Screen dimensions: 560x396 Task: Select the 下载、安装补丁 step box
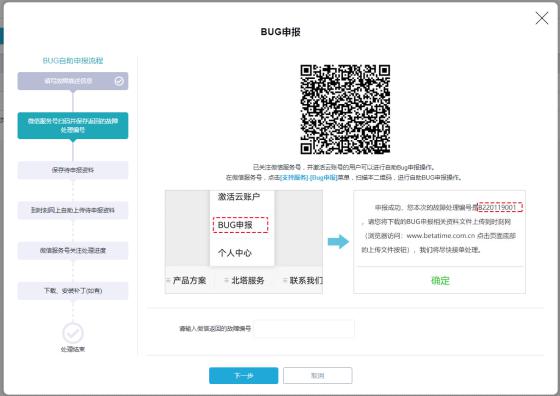point(73,291)
